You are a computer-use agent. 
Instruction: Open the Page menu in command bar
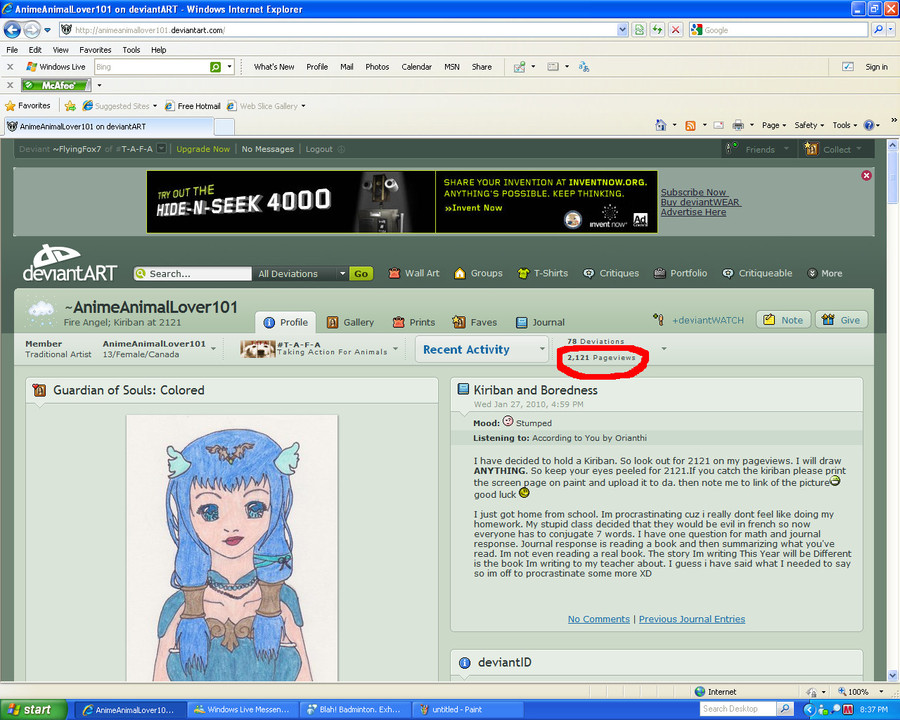[773, 125]
